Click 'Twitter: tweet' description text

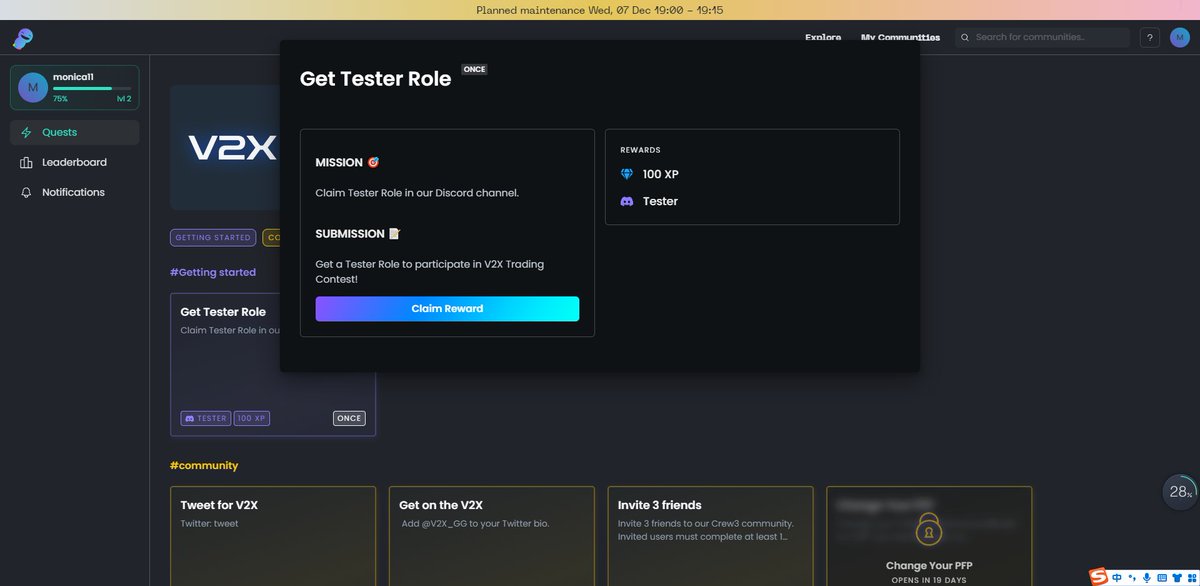click(x=210, y=523)
